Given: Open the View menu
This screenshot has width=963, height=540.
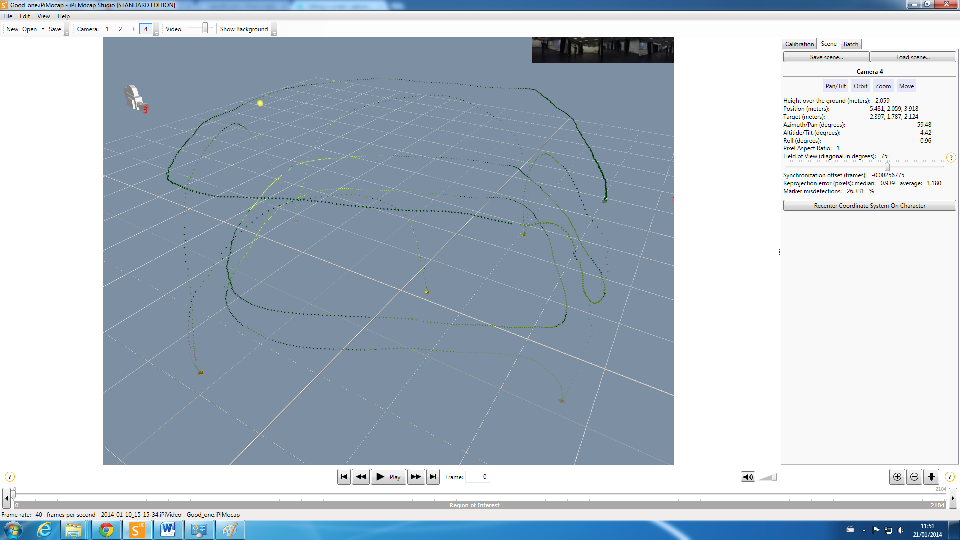Looking at the screenshot, I should [44, 16].
